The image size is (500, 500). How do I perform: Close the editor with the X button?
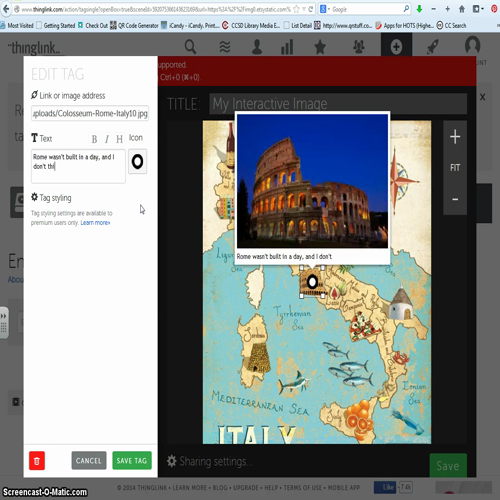click(482, 97)
